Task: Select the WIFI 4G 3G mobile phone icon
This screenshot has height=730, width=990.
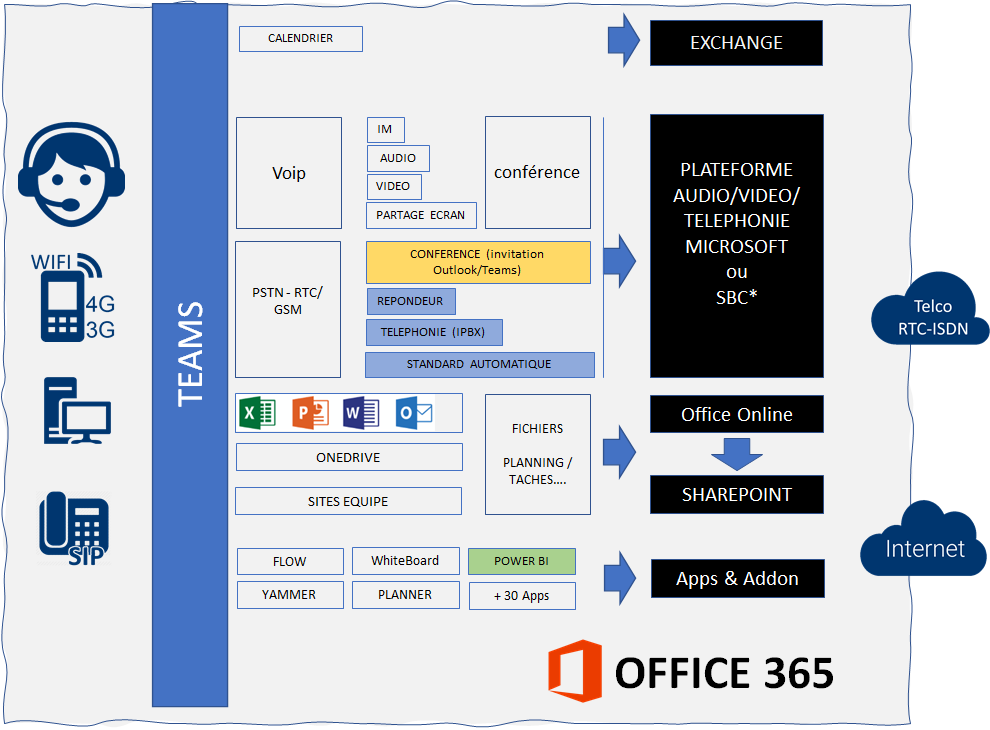Action: 71,298
